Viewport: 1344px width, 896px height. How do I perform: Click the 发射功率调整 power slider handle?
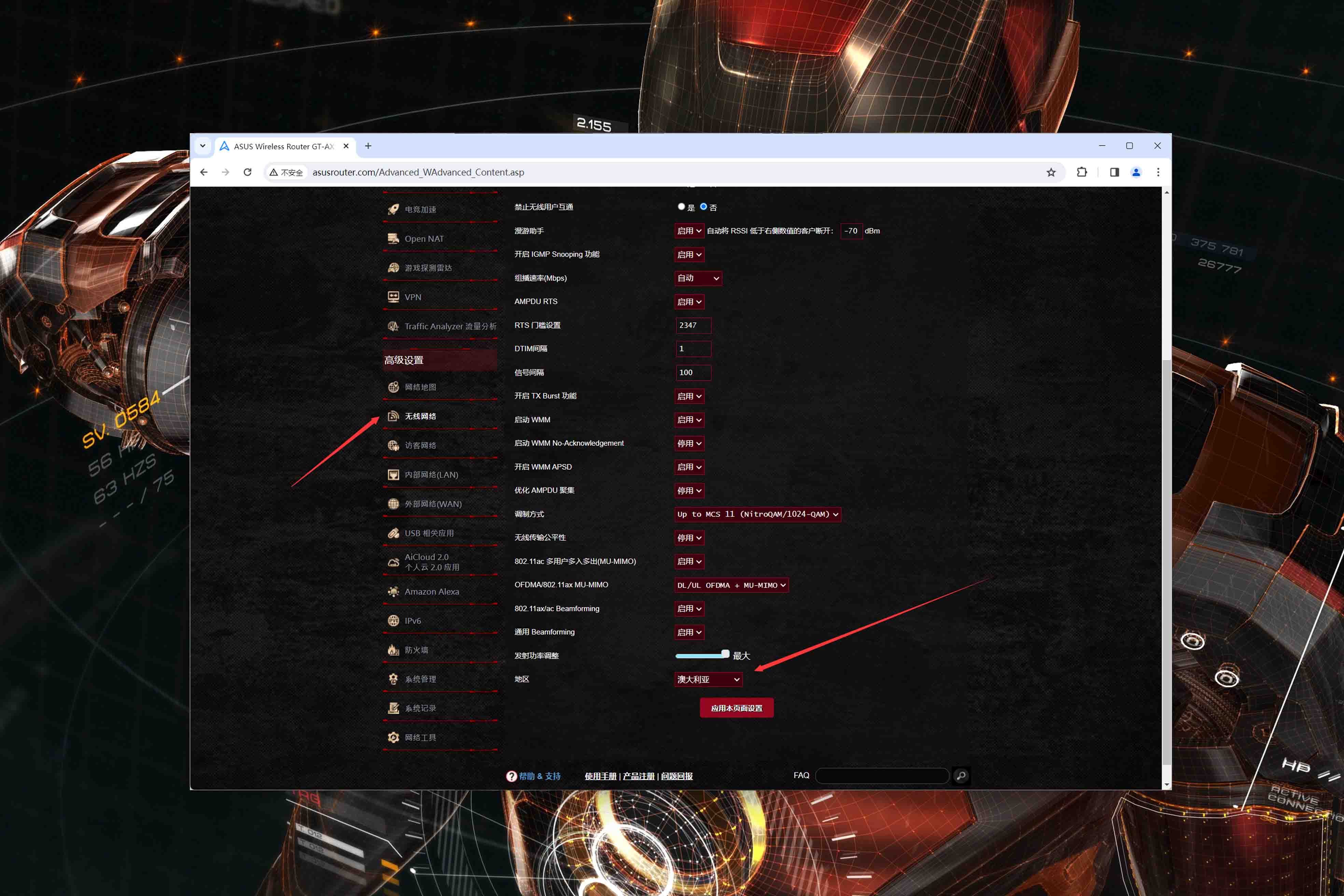point(725,654)
